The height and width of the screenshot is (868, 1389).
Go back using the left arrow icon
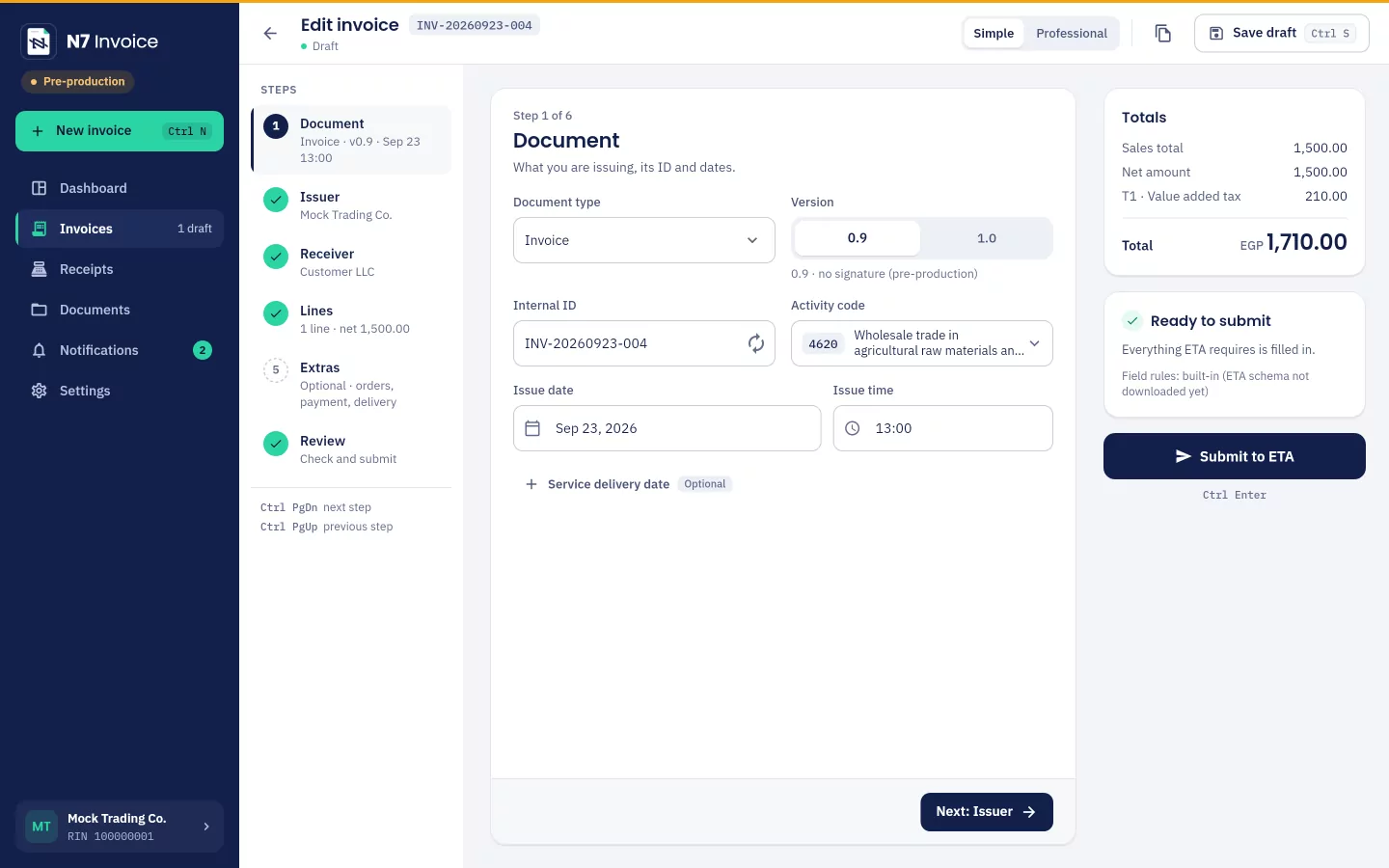tap(270, 34)
